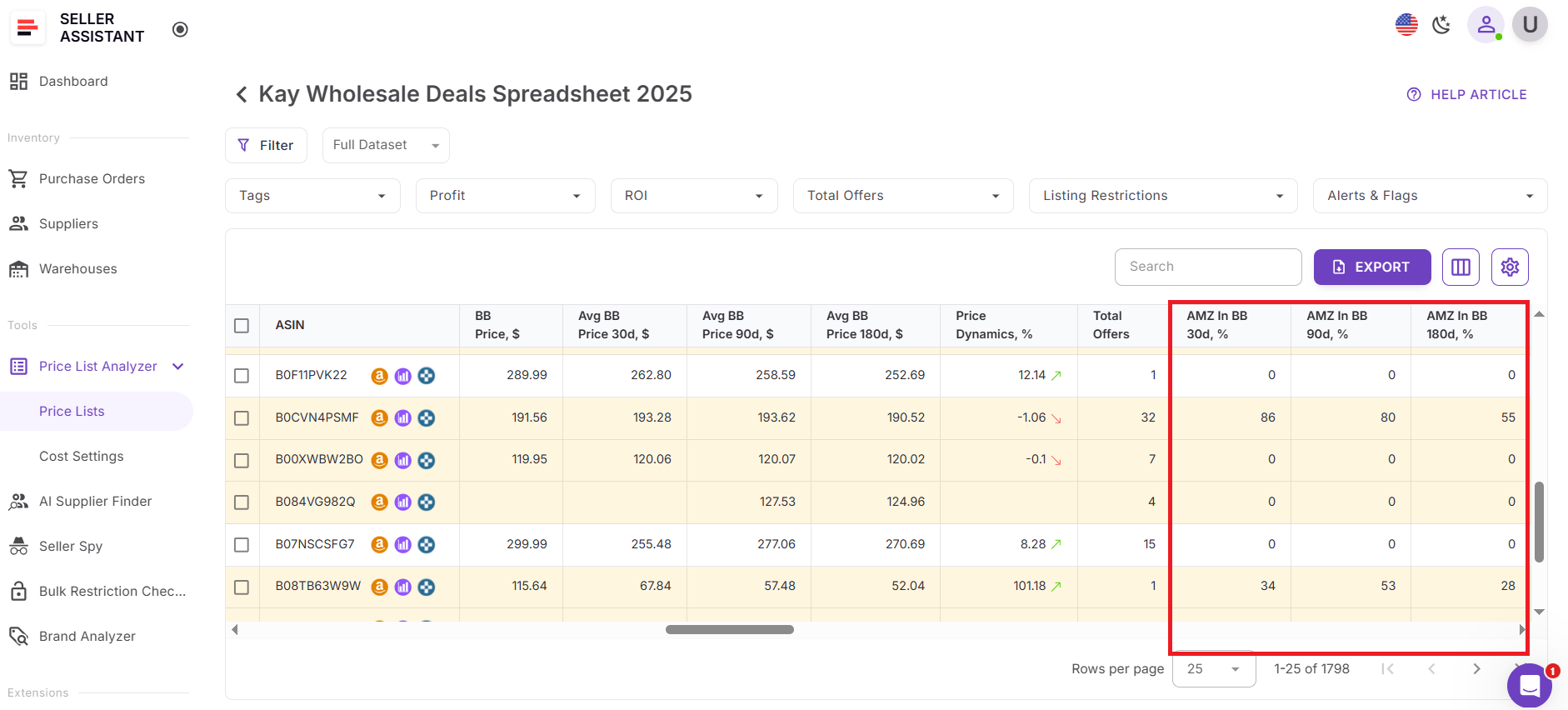This screenshot has width=1568, height=710.
Task: Change rows per page dropdown
Action: 1213,669
